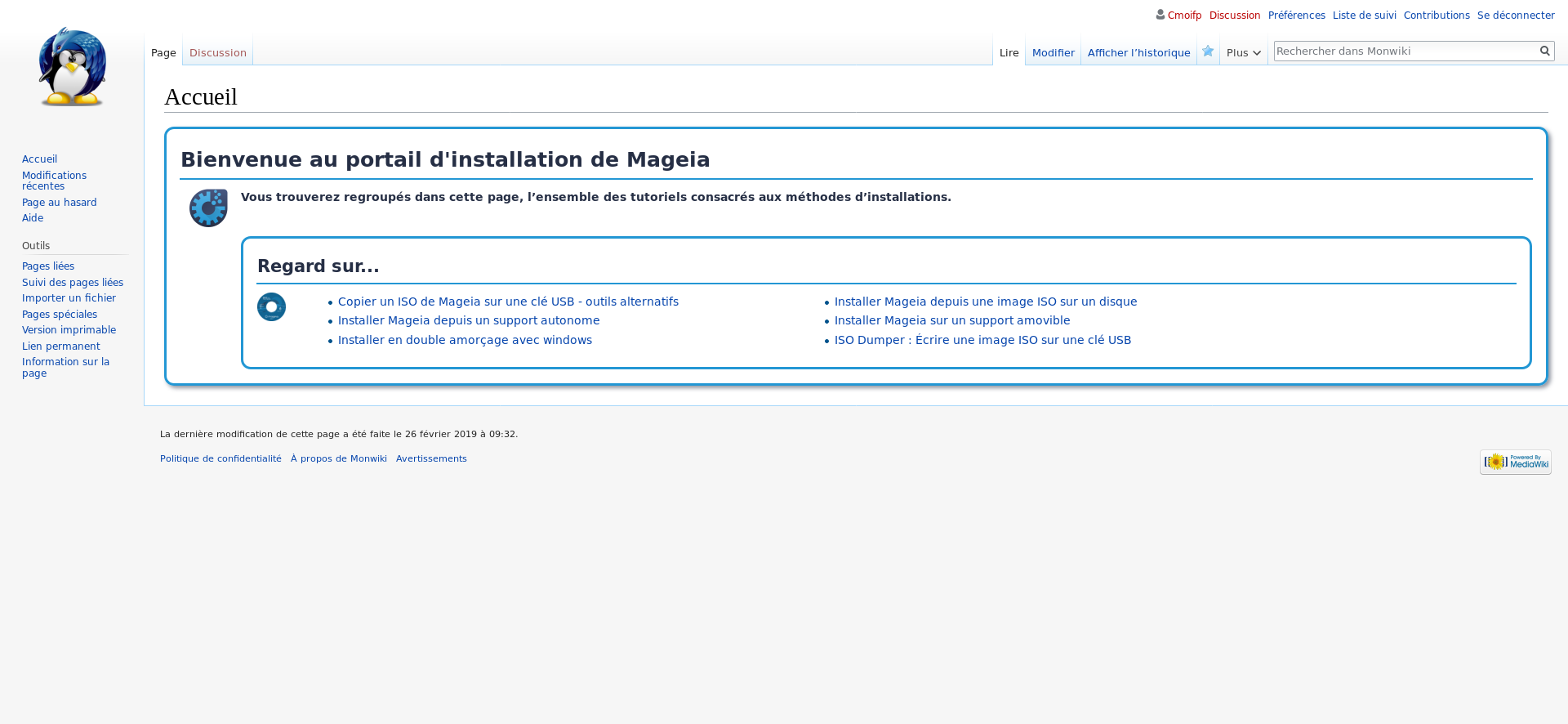
Task: Open Afficher l'historique tab
Action: point(1138,52)
